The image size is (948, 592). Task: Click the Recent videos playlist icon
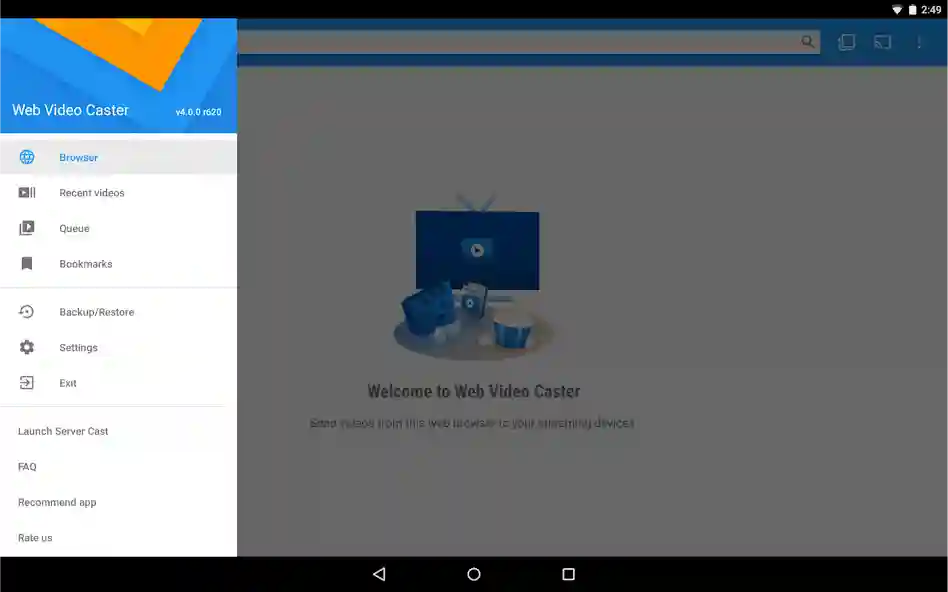tap(27, 193)
